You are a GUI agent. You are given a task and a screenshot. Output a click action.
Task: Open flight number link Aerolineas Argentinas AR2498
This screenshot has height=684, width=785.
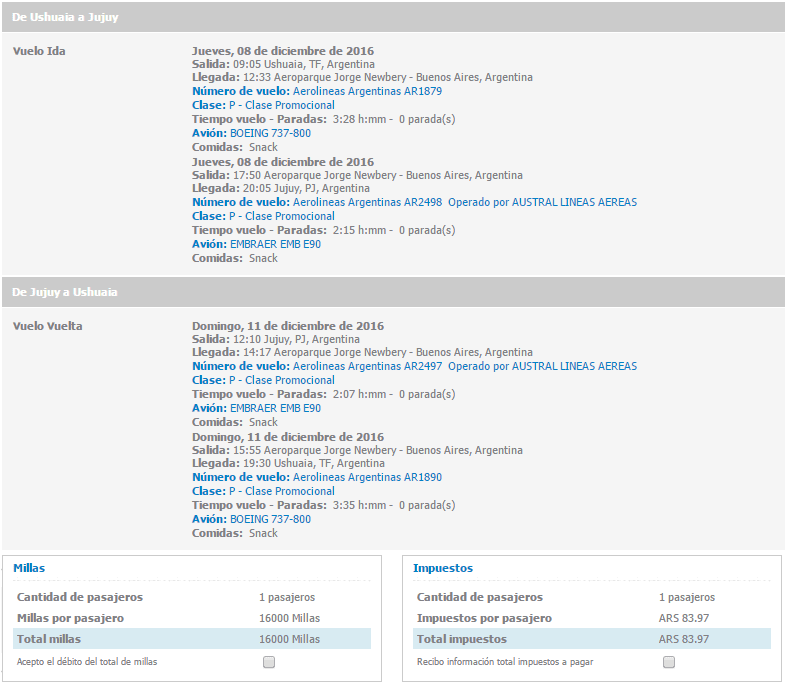tap(367, 202)
